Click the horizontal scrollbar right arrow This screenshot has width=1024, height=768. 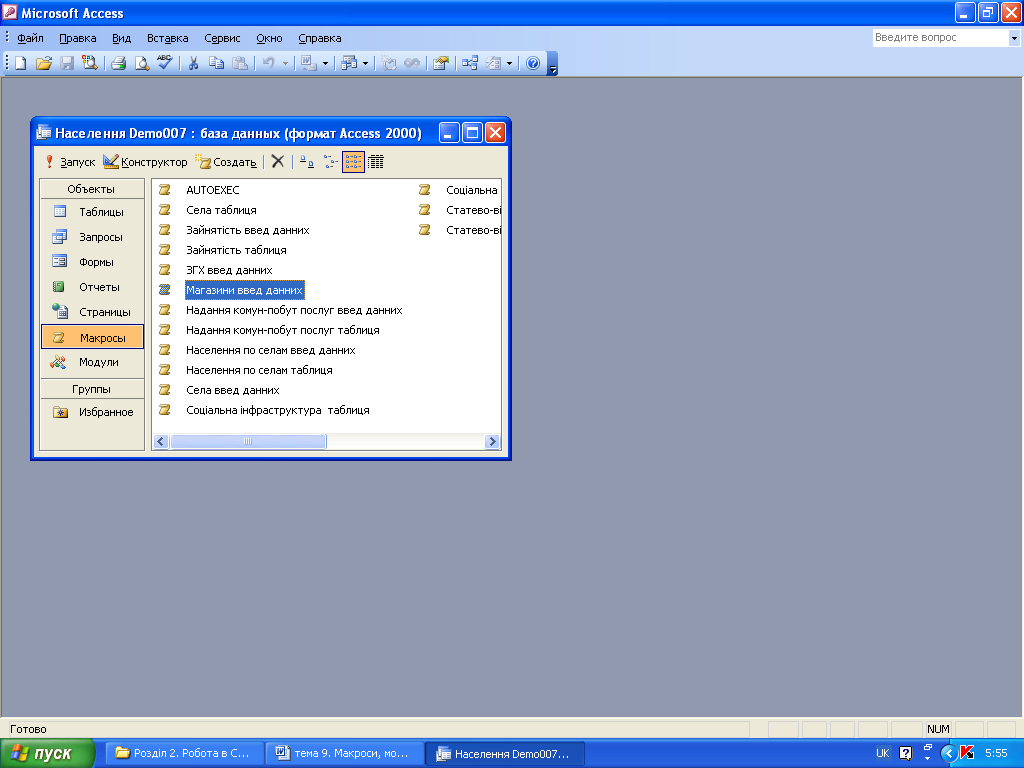click(x=492, y=441)
